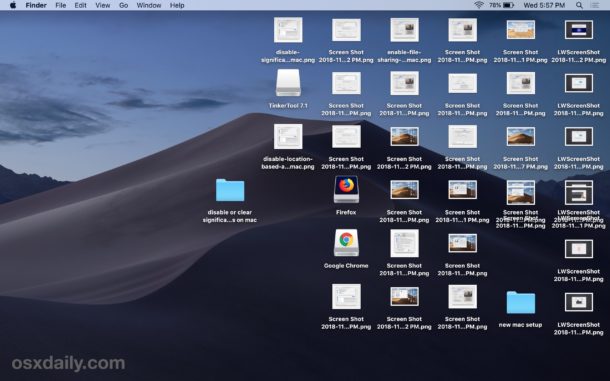Open the Go menu
610x381 pixels.
[123, 5]
